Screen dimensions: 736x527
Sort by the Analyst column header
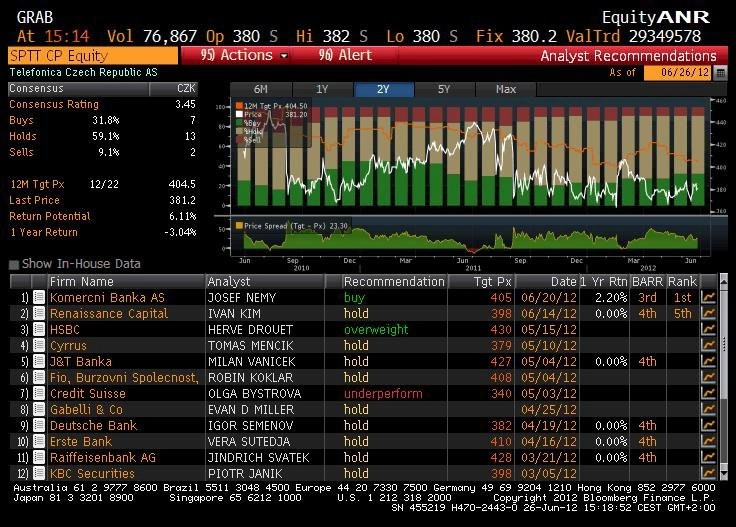[265, 282]
